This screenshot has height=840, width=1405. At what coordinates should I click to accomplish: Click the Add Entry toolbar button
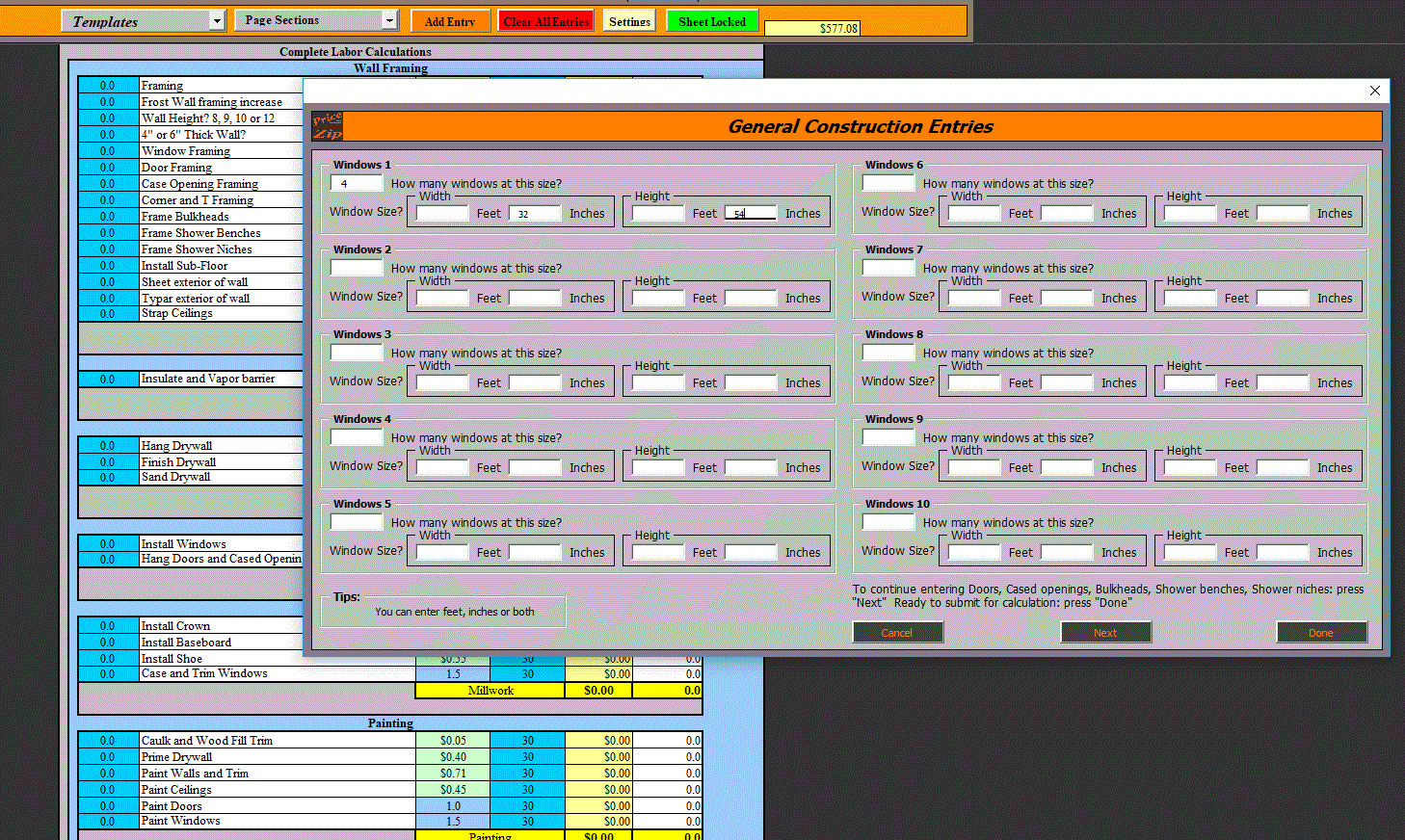(x=450, y=19)
